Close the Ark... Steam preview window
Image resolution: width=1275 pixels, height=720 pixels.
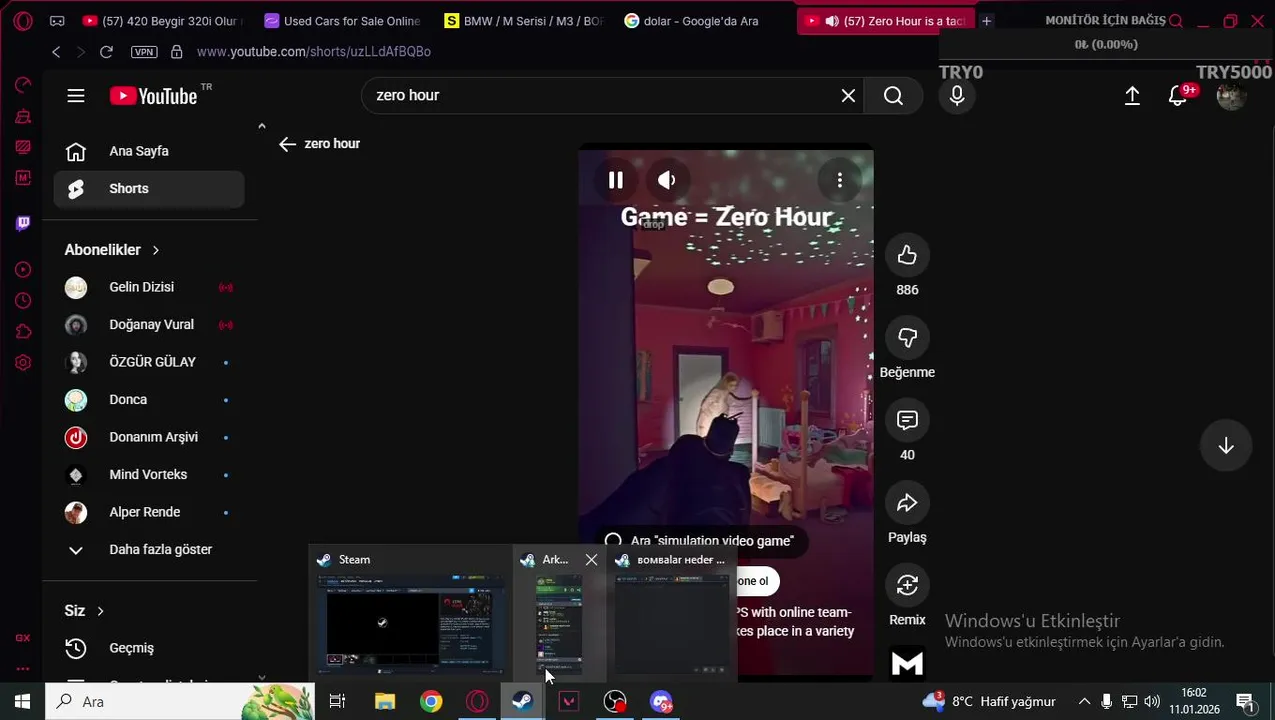591,560
